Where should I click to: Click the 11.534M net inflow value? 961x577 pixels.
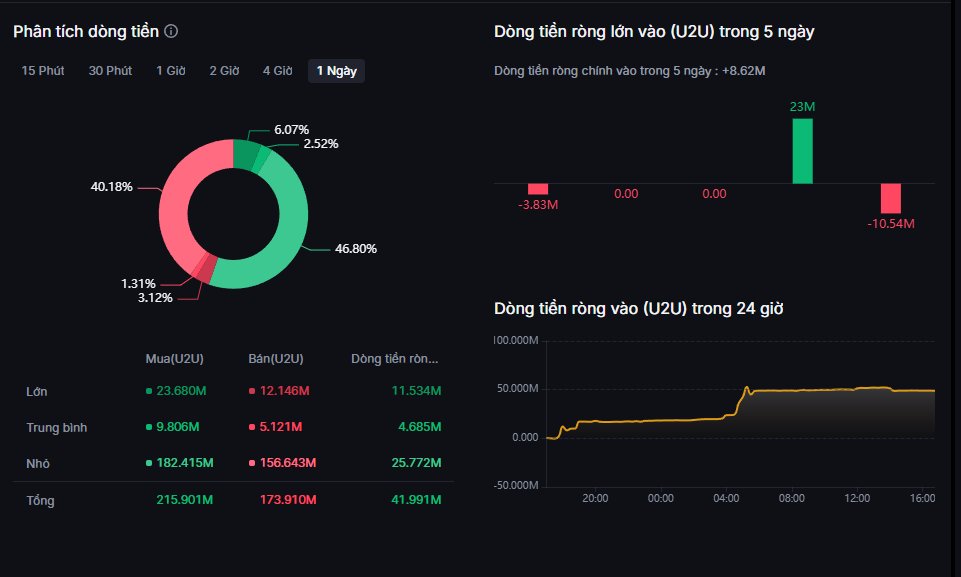[x=416, y=391]
